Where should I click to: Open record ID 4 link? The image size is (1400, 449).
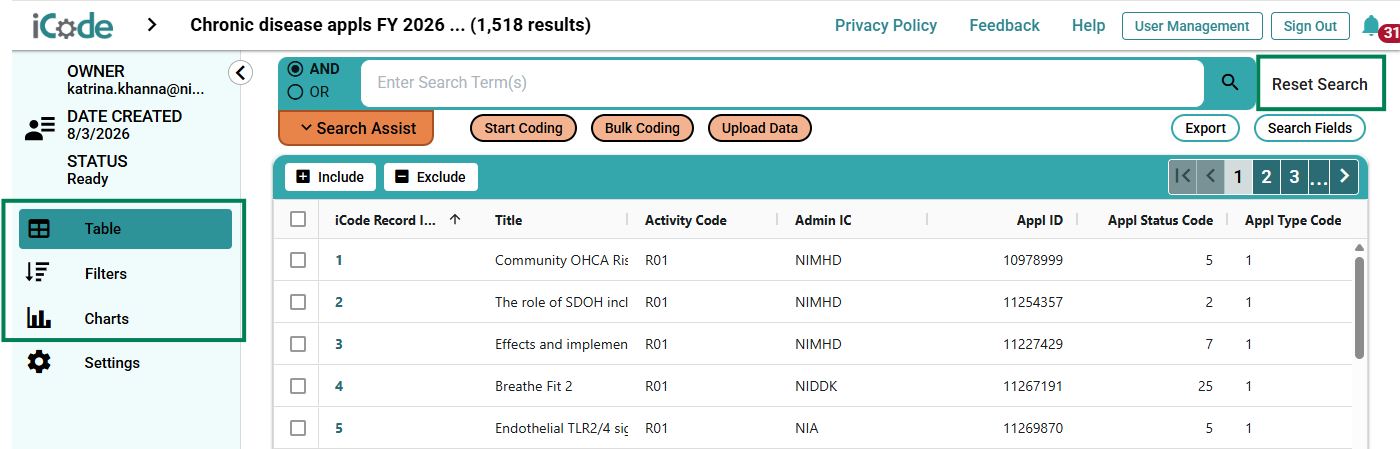point(339,386)
